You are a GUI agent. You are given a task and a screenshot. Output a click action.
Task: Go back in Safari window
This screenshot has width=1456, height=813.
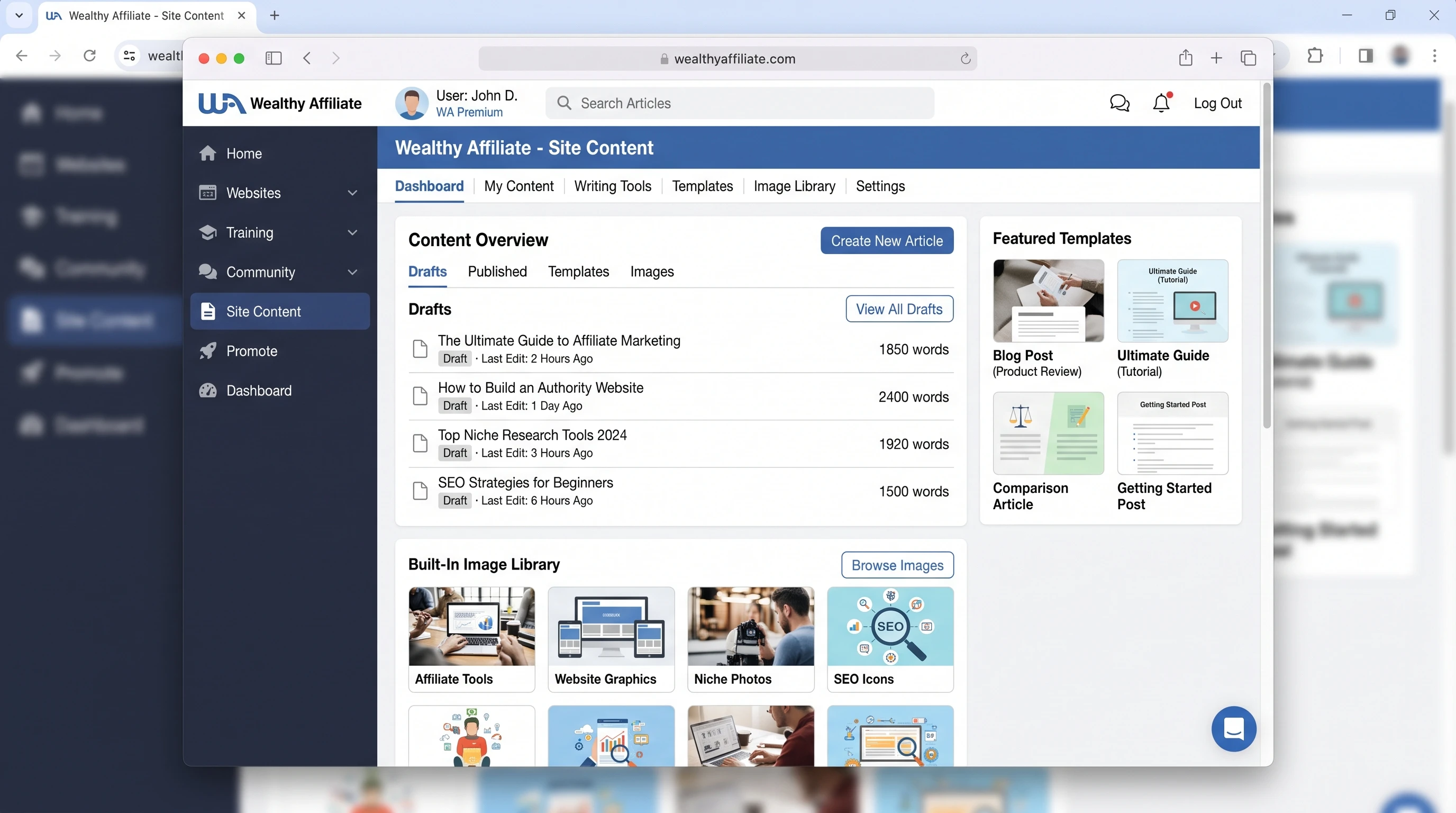(x=307, y=58)
